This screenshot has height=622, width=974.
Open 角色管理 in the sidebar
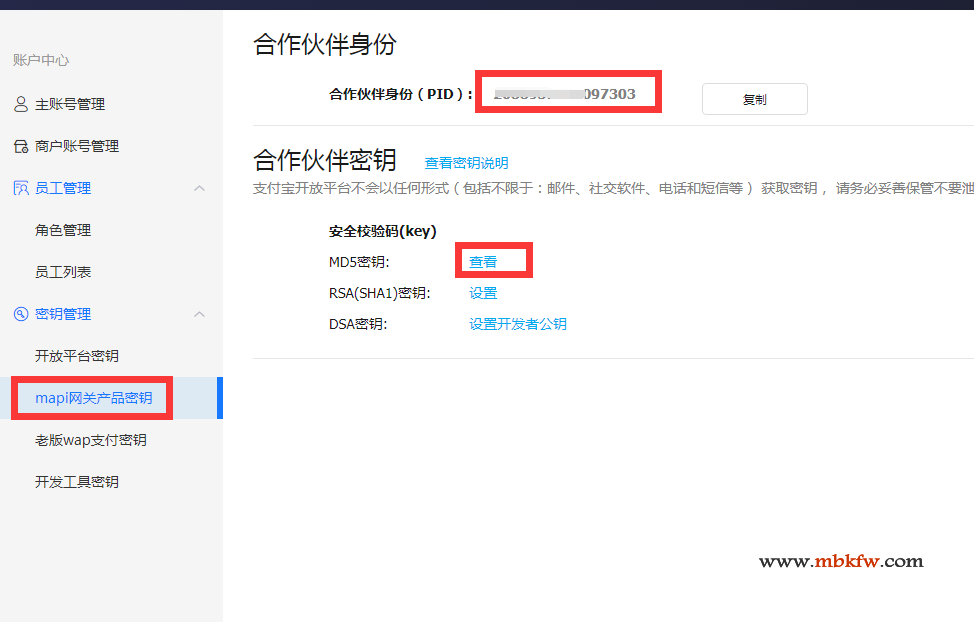pyautogui.click(x=63, y=230)
